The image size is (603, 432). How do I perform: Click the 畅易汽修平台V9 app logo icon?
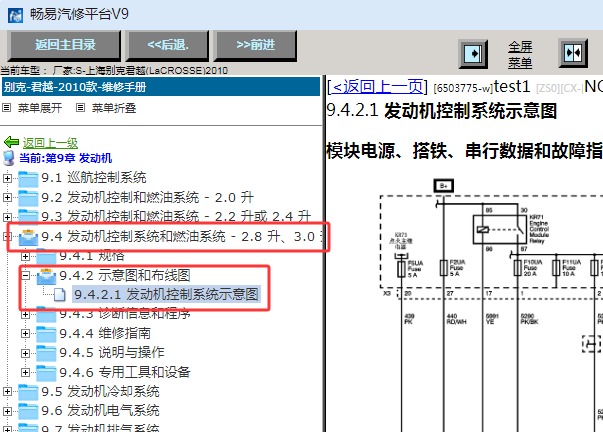pos(15,15)
